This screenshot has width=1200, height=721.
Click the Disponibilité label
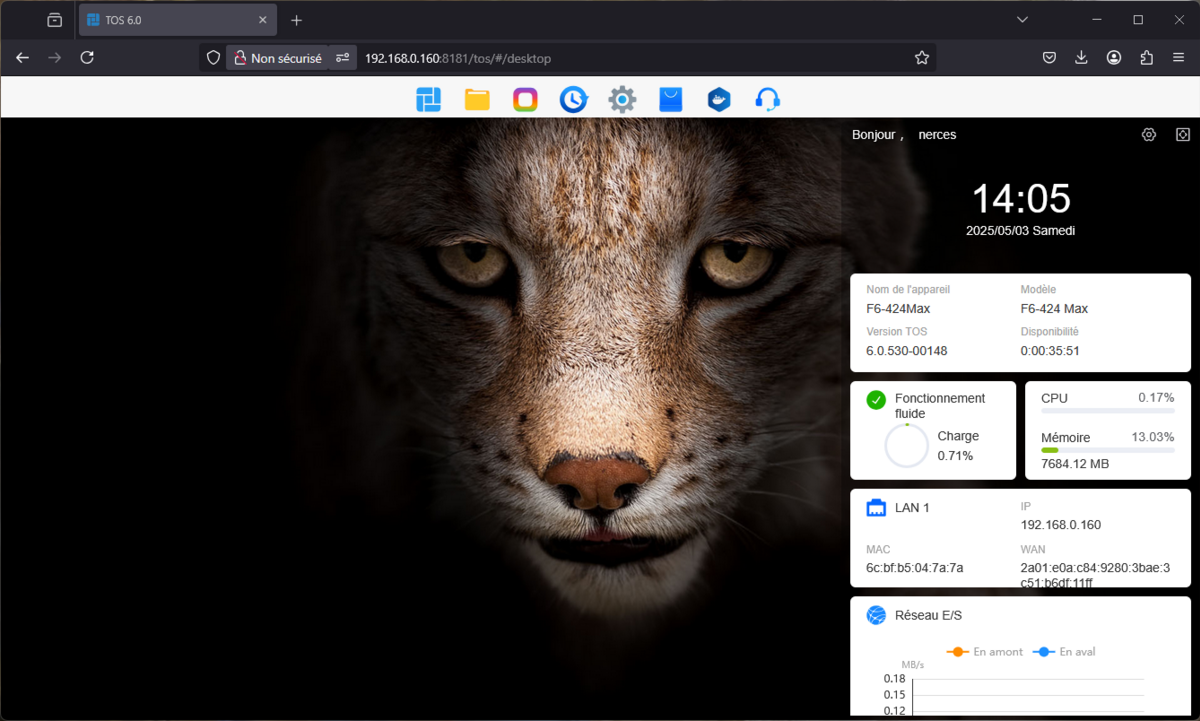(x=1050, y=331)
